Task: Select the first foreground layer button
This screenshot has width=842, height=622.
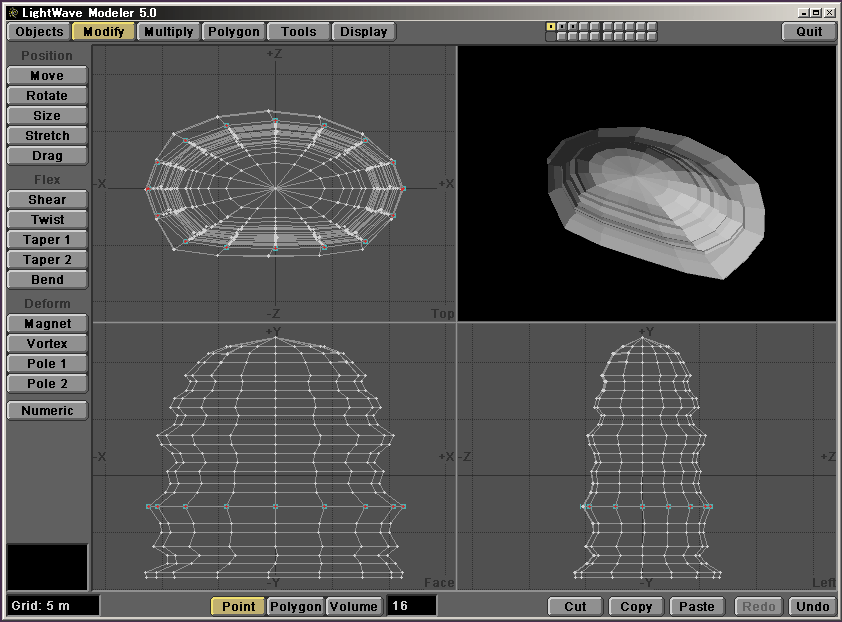Action: point(551,27)
